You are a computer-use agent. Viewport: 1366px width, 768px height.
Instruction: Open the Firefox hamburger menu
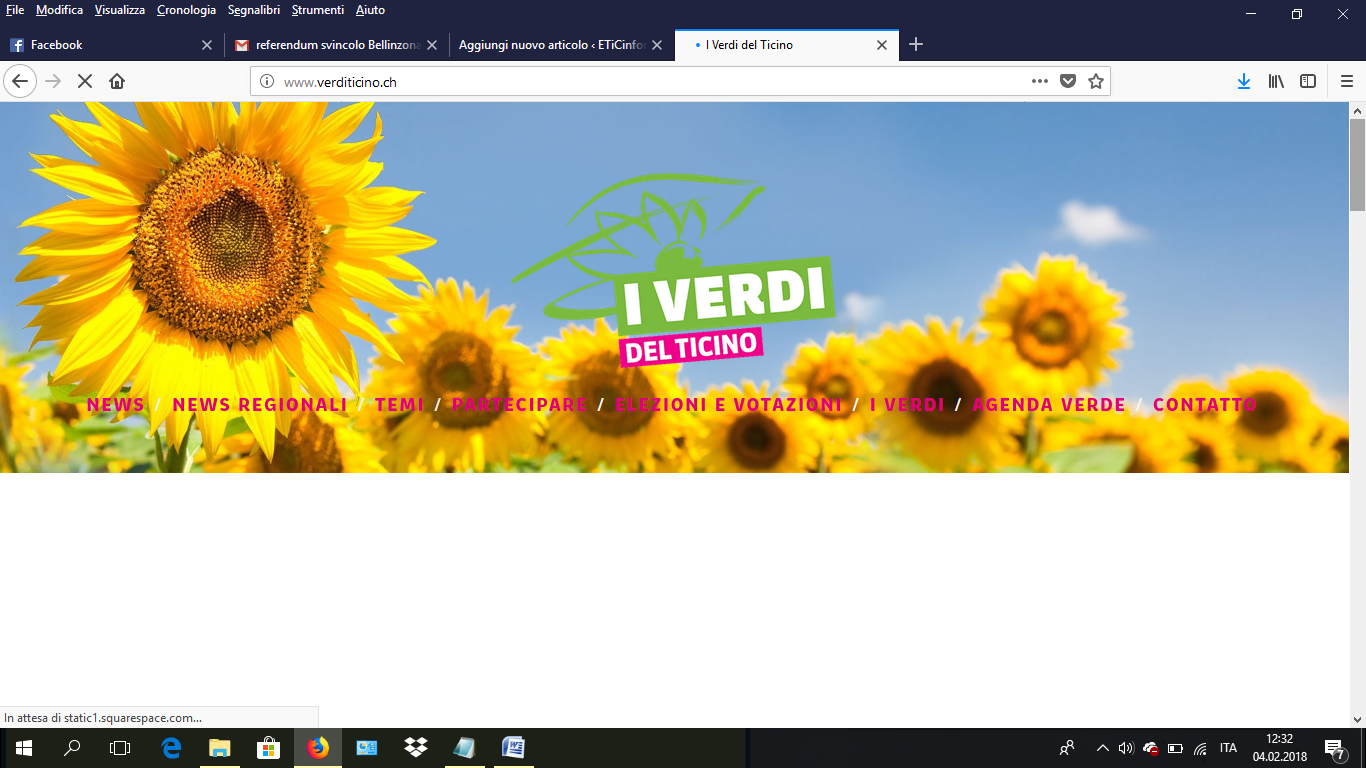(1347, 81)
